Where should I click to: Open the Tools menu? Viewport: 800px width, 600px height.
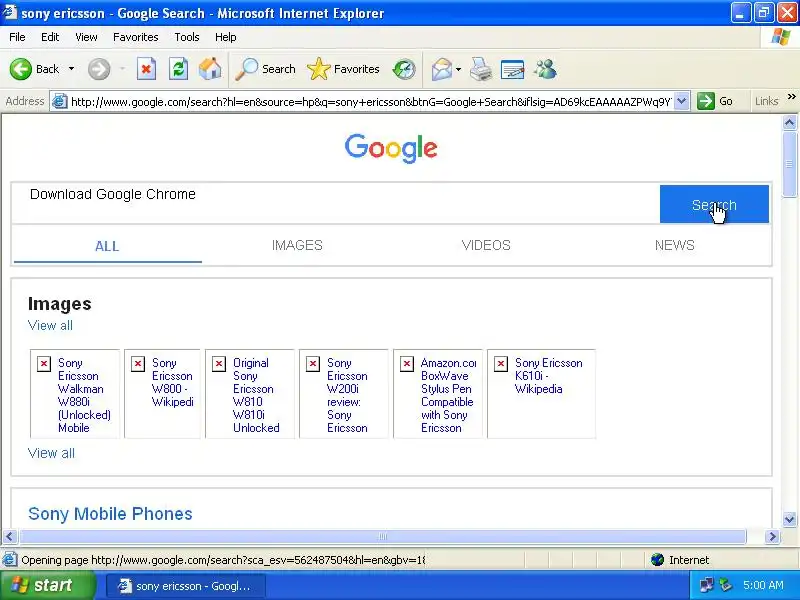pos(187,37)
